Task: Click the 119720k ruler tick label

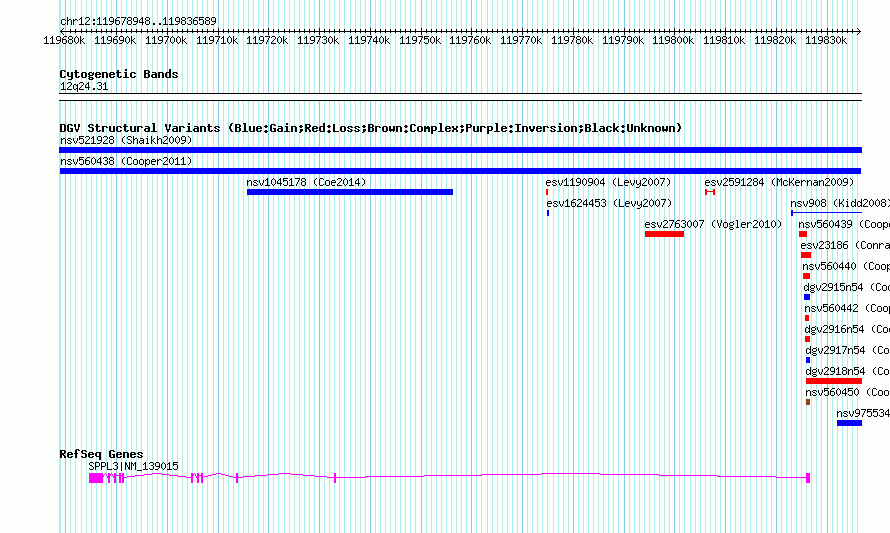Action: tap(267, 41)
